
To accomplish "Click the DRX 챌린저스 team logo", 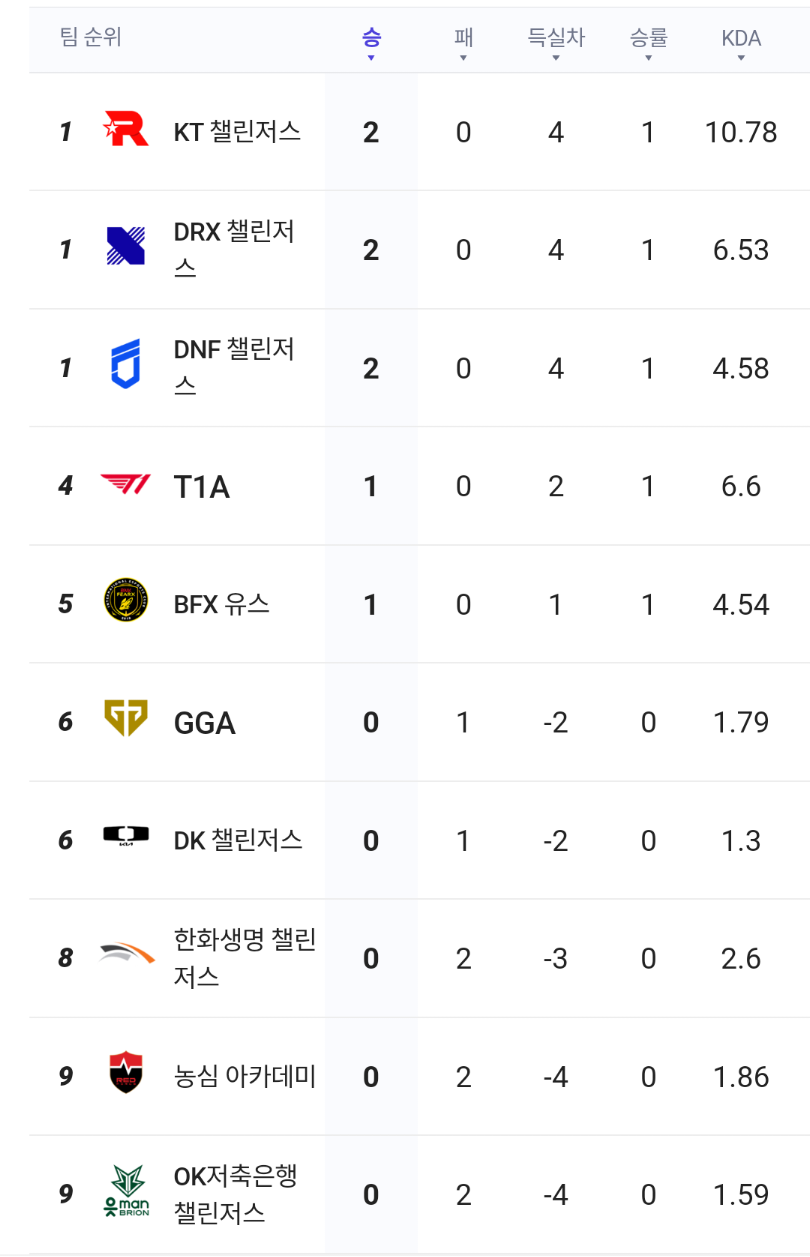I will (126, 248).
